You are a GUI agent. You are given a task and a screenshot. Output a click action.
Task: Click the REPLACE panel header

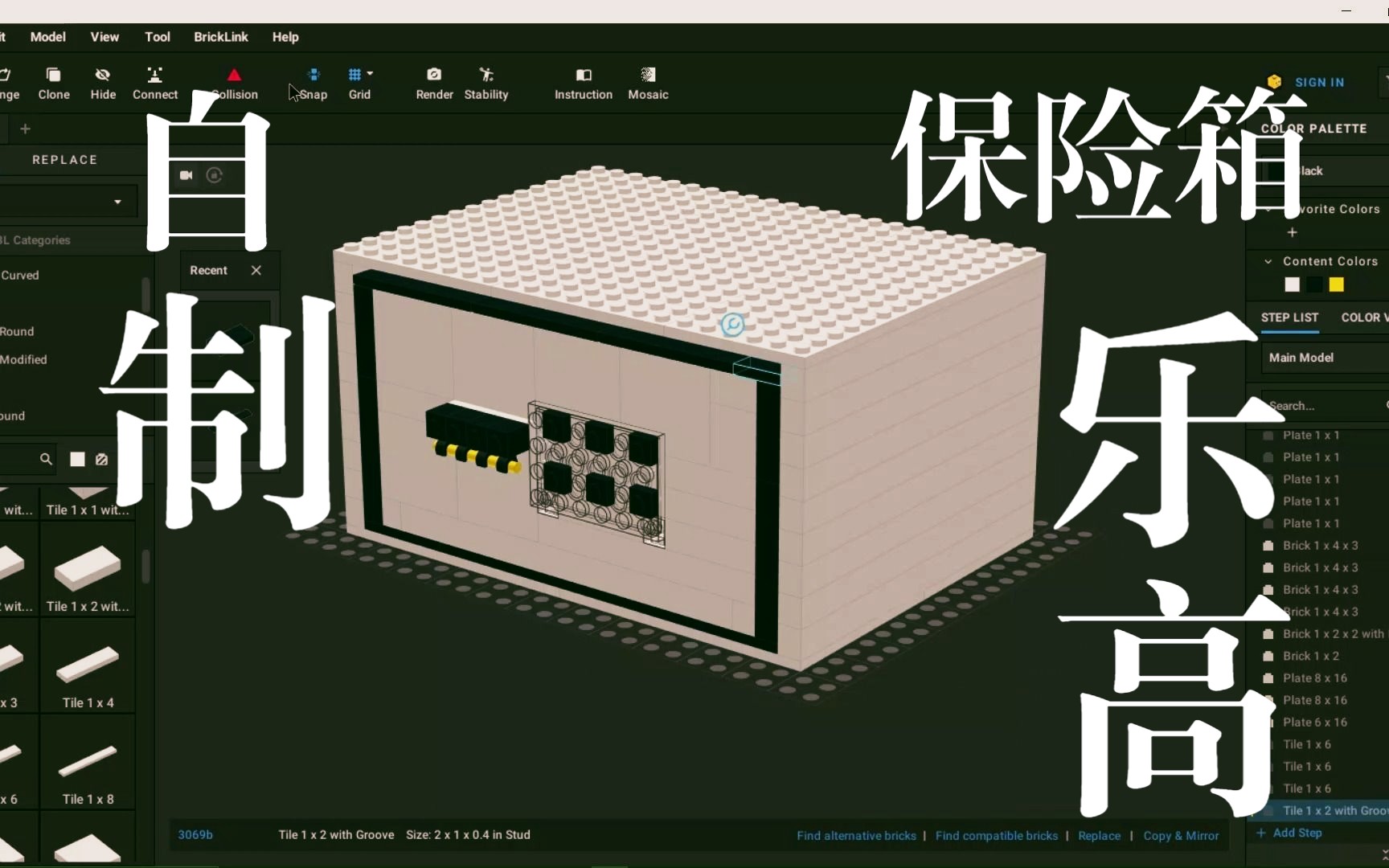tap(65, 160)
